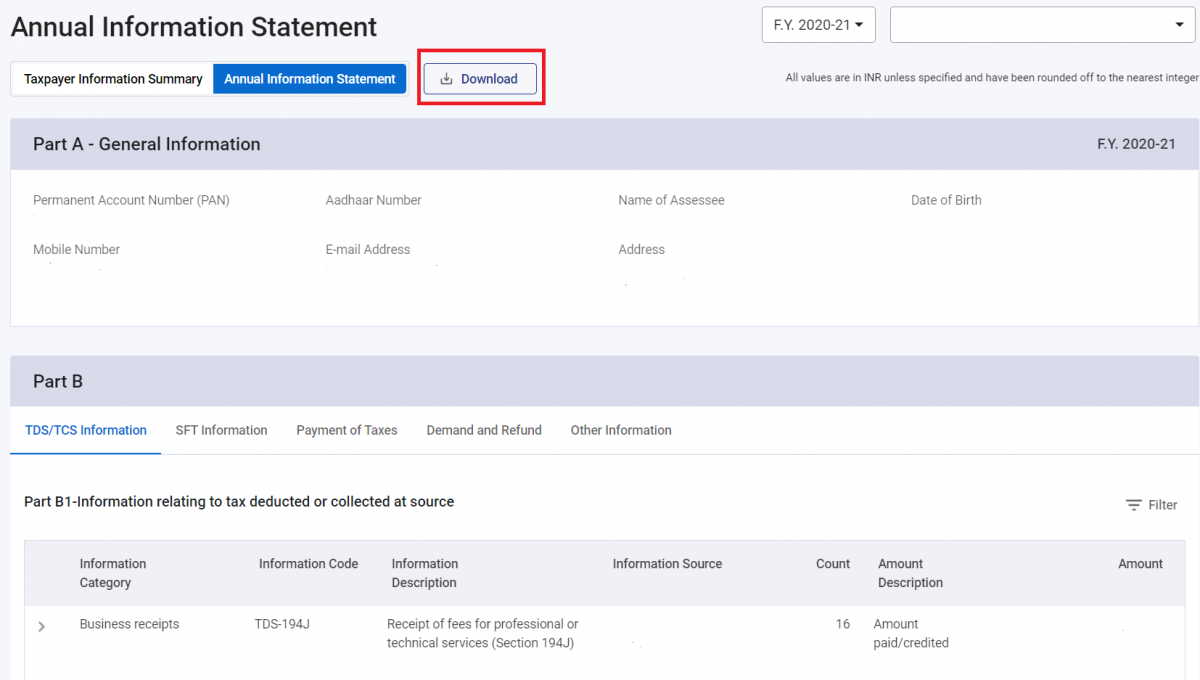View the Other Information tab
This screenshot has width=1200, height=680.
click(x=621, y=430)
